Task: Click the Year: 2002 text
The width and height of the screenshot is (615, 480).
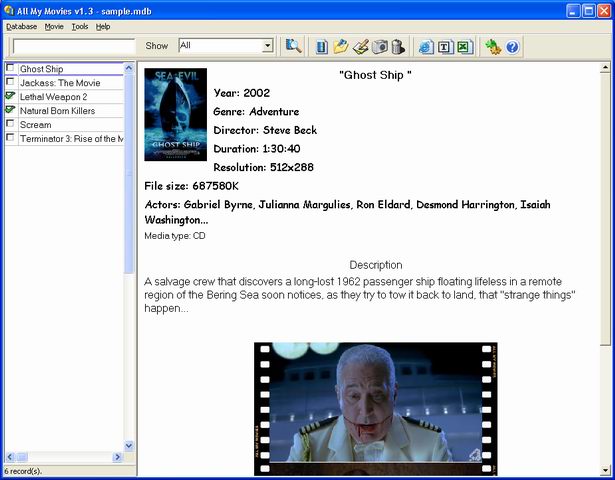Action: tap(242, 93)
